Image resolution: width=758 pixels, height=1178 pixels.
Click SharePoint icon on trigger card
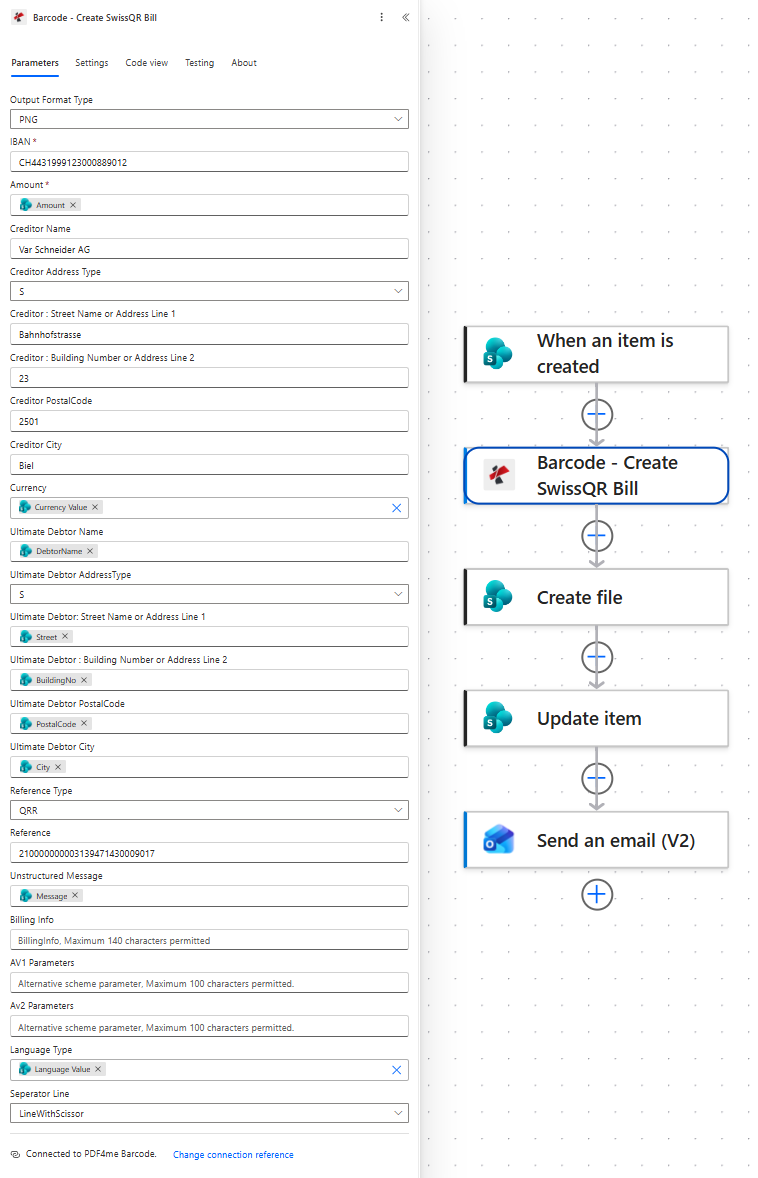pos(497,354)
